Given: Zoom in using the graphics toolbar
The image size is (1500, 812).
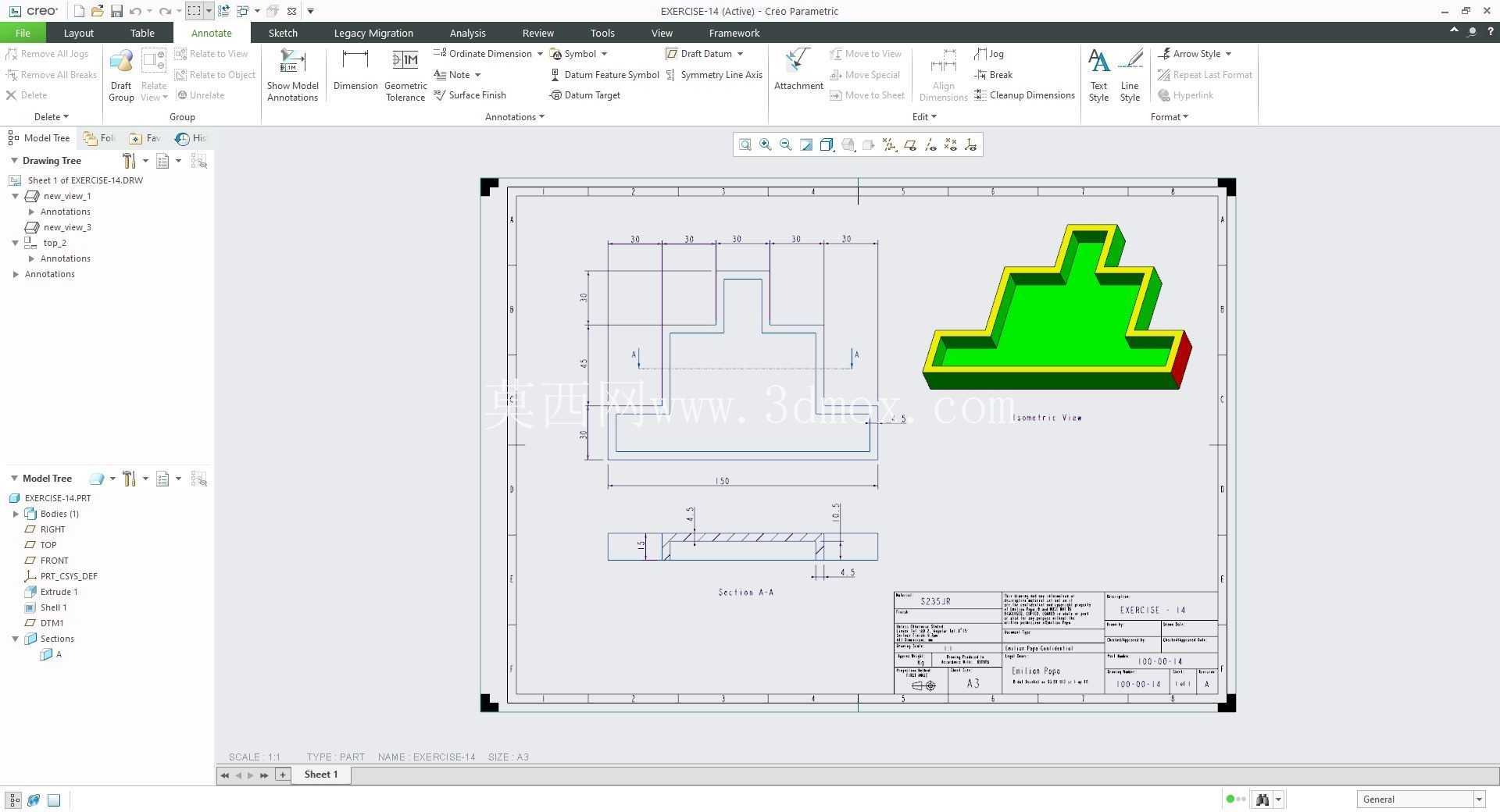Looking at the screenshot, I should 766,144.
